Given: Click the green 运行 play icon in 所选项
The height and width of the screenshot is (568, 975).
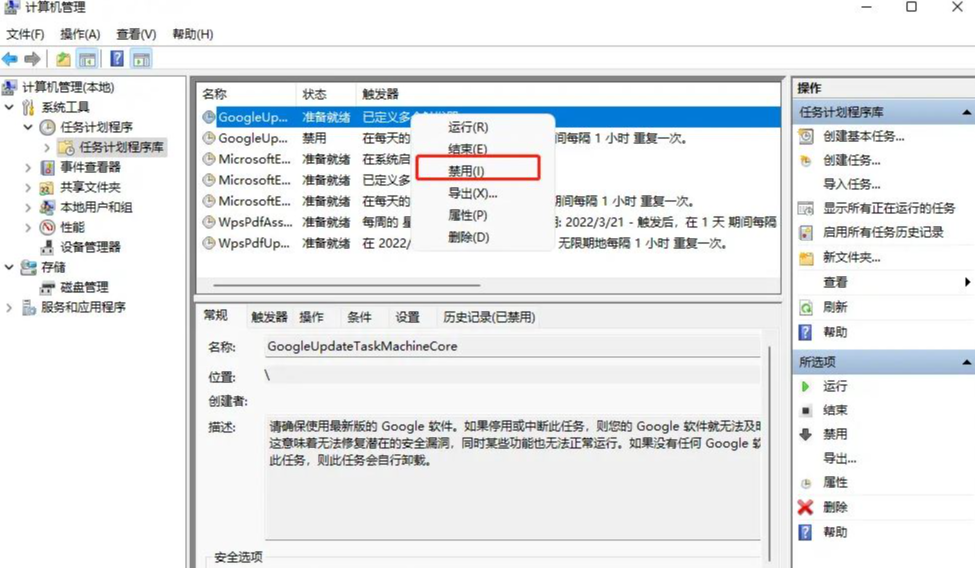Looking at the screenshot, I should 806,386.
